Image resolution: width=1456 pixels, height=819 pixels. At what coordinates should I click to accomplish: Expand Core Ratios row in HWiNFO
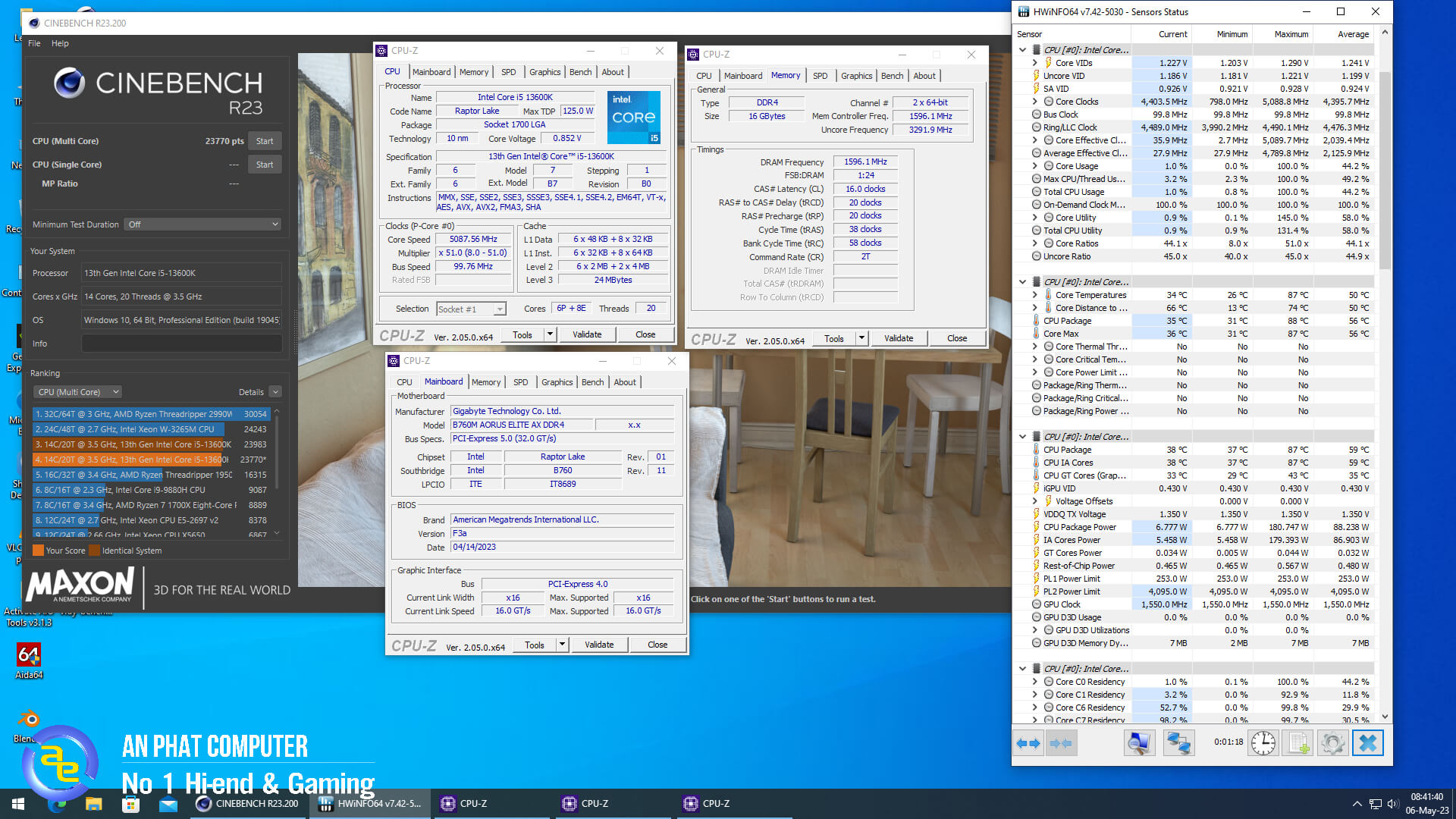click(x=1034, y=243)
